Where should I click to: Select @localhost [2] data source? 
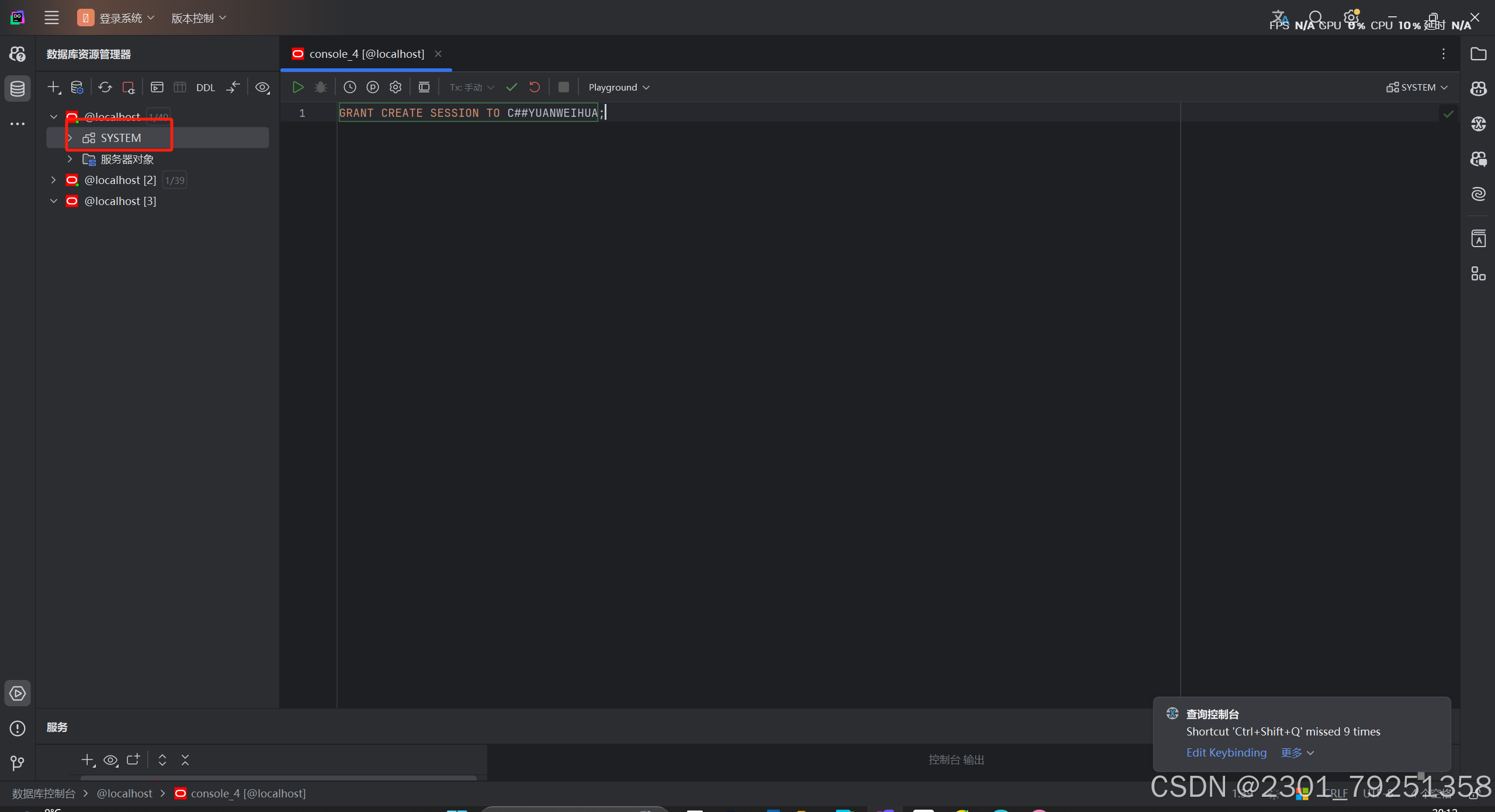coord(120,180)
